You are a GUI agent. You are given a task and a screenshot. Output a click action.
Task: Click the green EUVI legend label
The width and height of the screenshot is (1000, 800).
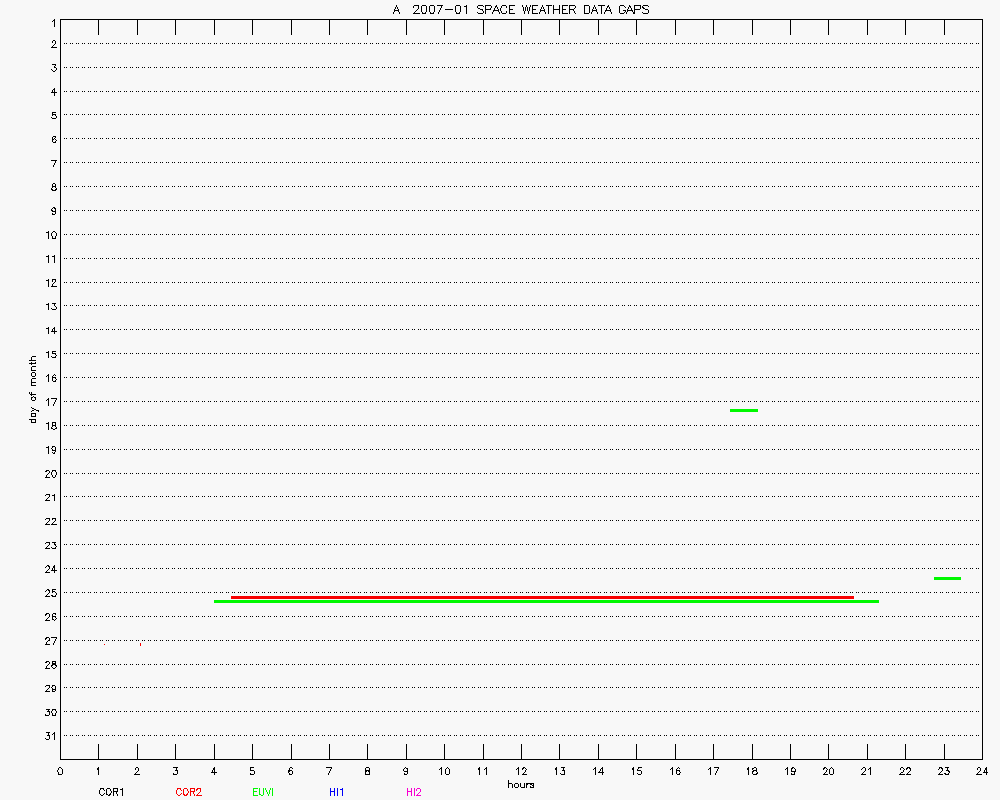point(263,792)
